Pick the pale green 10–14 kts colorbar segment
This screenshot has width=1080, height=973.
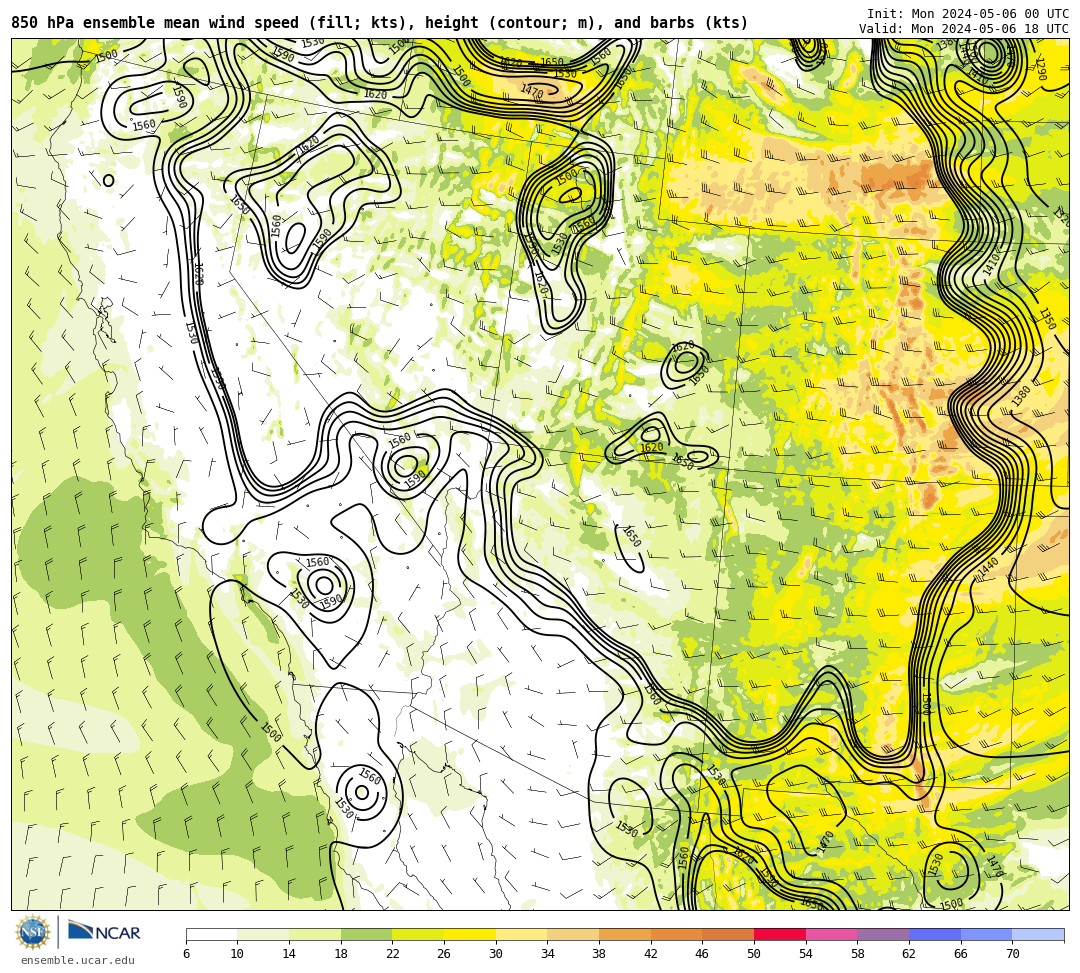coord(263,934)
